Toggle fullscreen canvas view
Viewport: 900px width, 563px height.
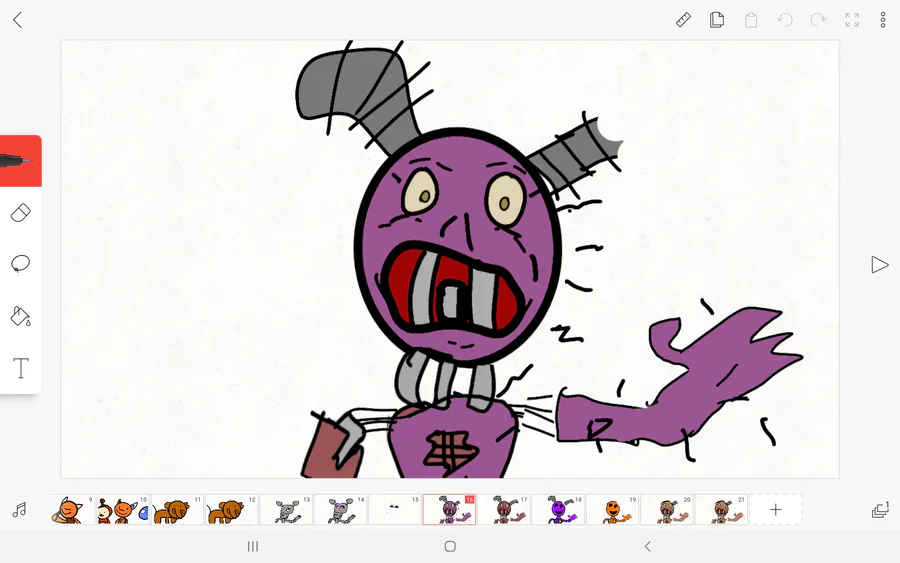pyautogui.click(x=852, y=20)
